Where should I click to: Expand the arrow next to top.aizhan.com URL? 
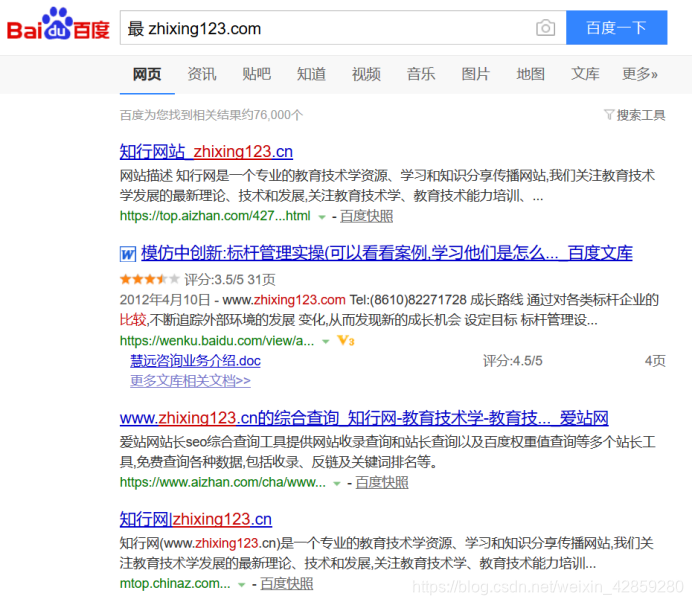[322, 217]
